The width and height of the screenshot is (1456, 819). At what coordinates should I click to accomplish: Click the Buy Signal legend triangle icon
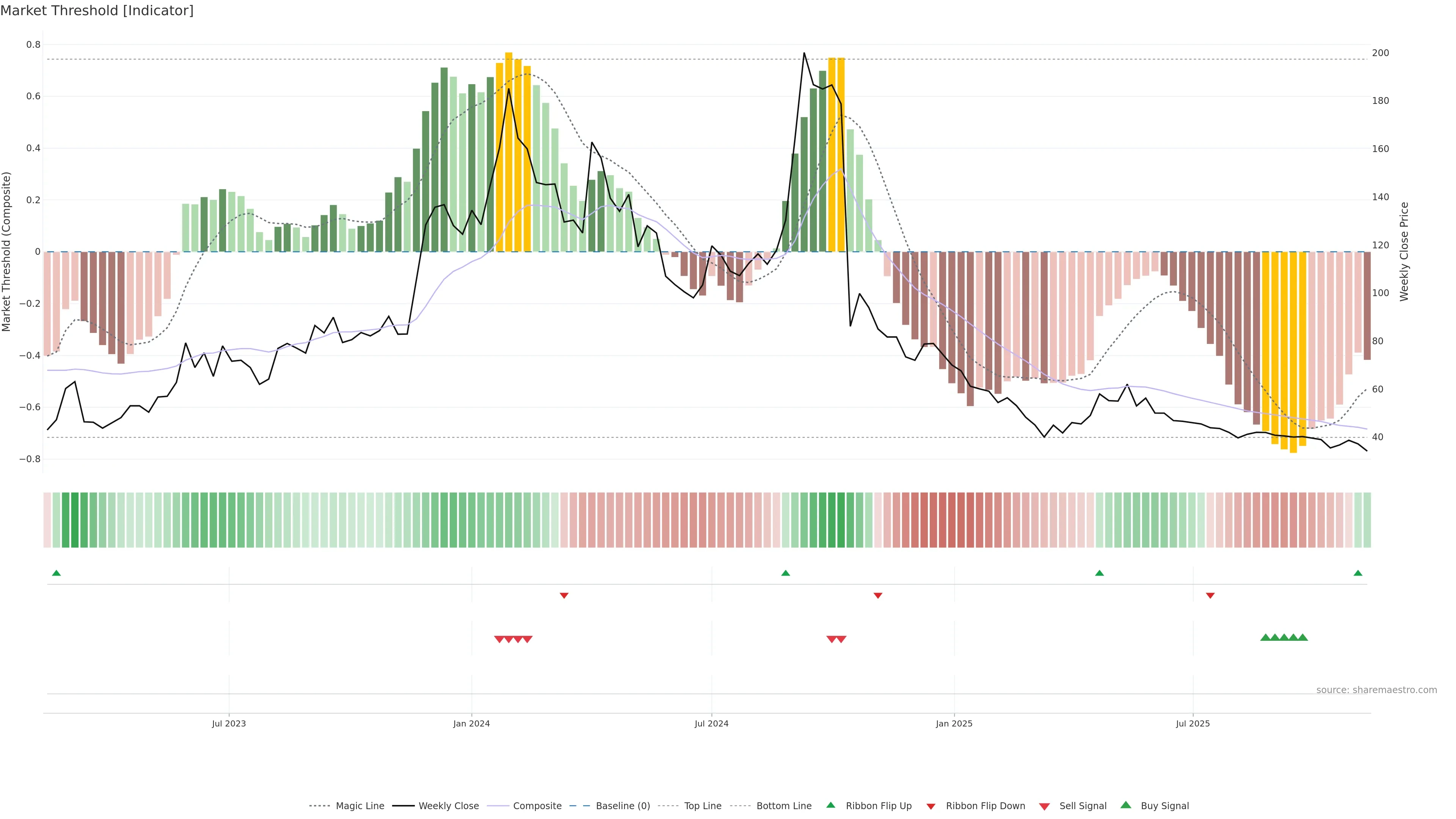[x=1126, y=805]
